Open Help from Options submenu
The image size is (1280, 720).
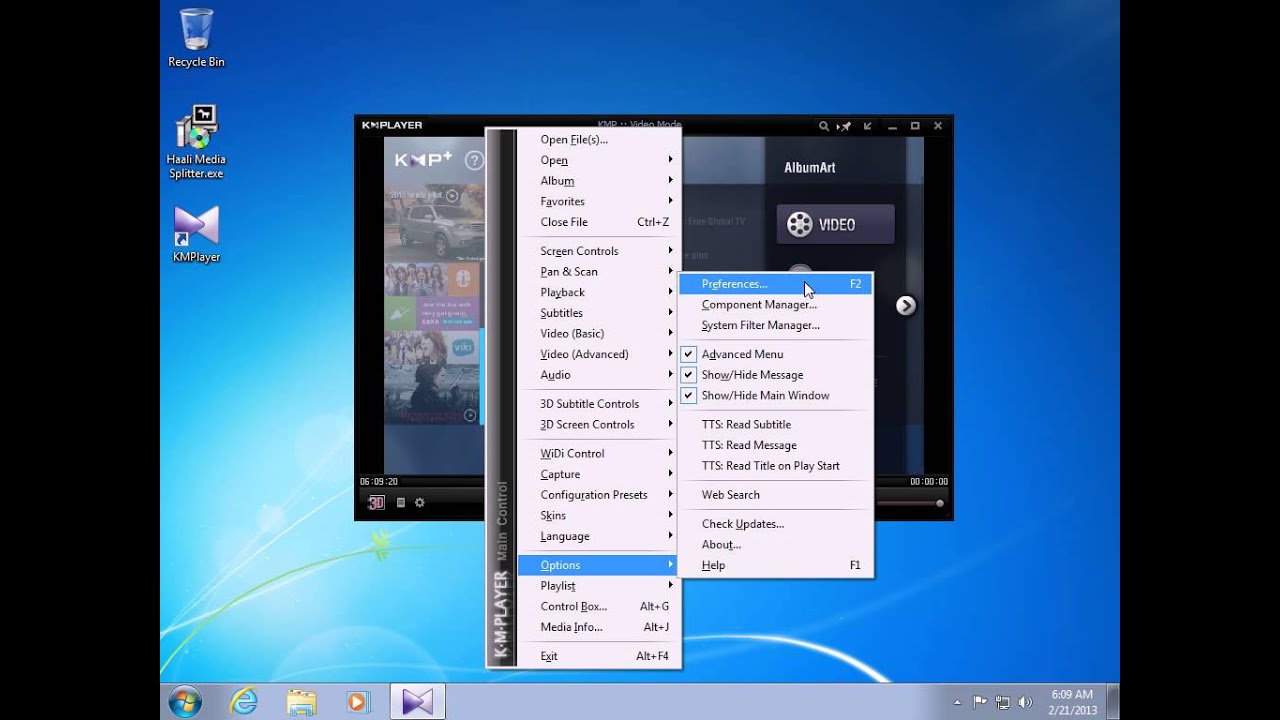click(x=775, y=565)
